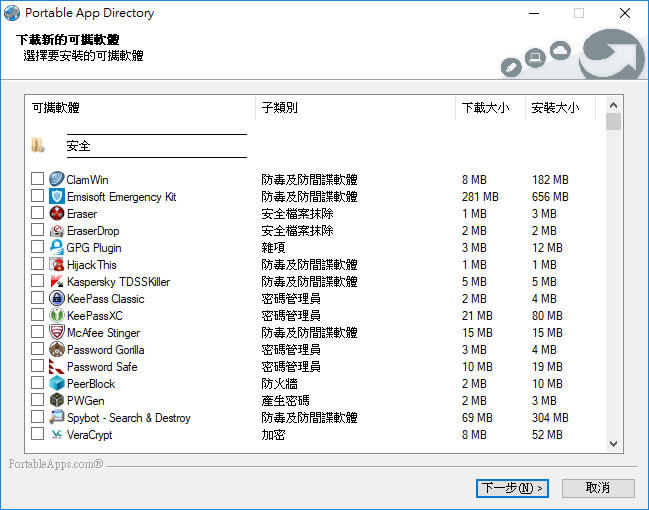
Task: Click the vertical scrollbar thumb
Action: (x=613, y=122)
